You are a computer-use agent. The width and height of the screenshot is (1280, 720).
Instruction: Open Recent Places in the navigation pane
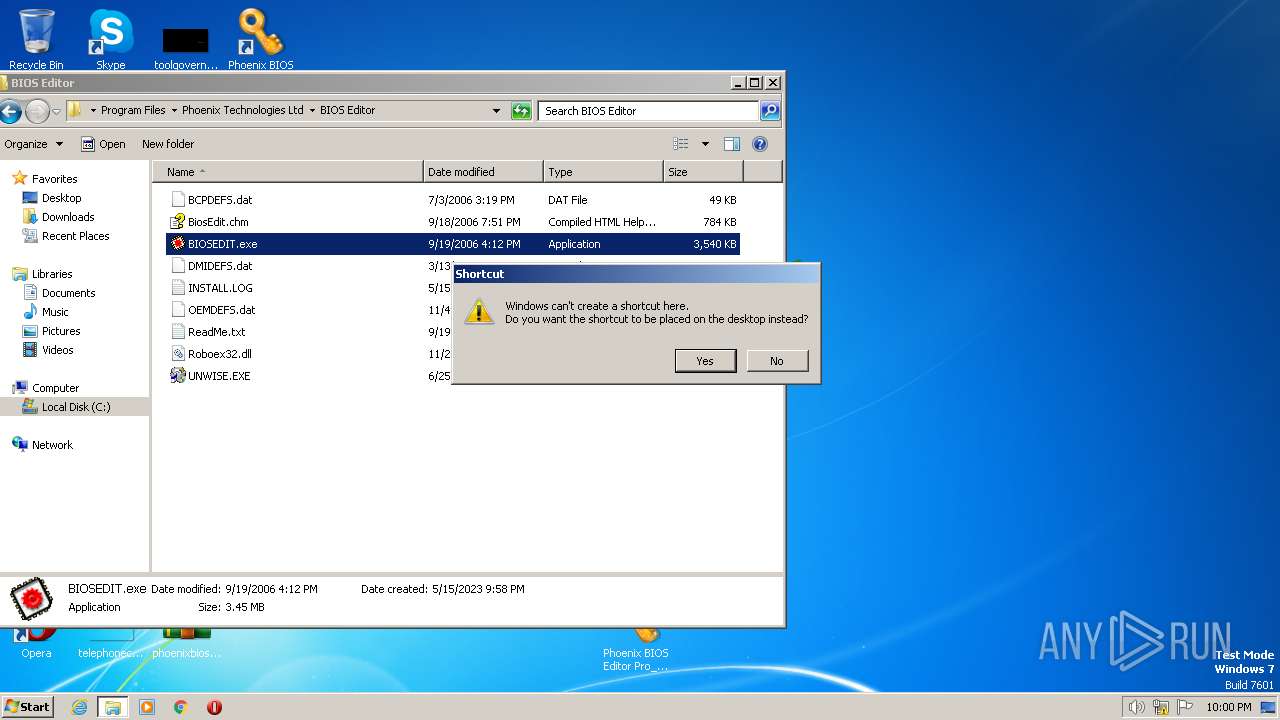[75, 236]
